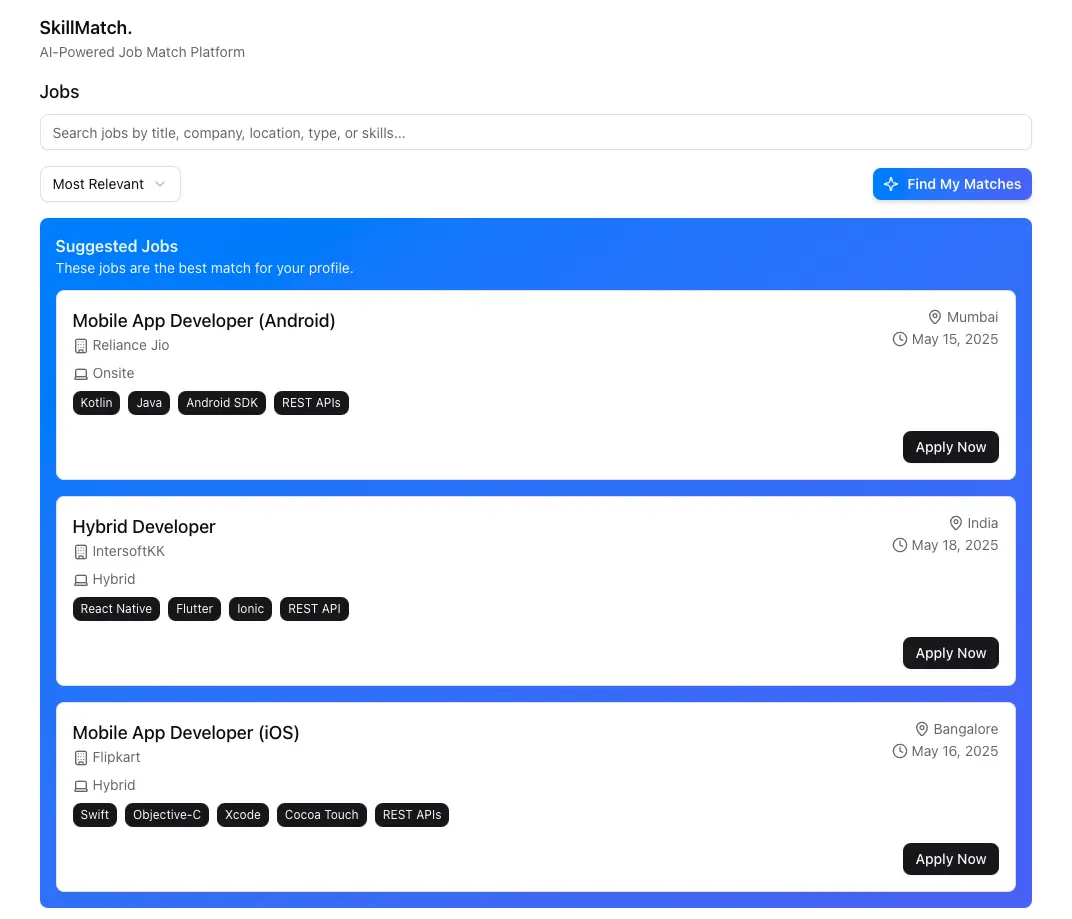
Task: Click the location pin icon beside Mumbai
Action: (935, 317)
